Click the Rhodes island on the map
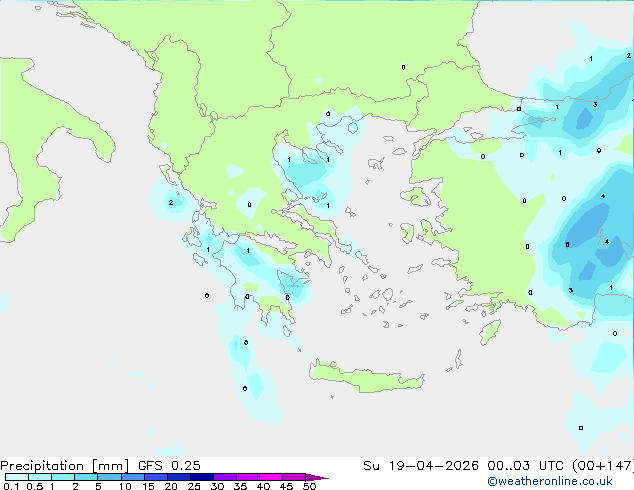The height and width of the screenshot is (490, 634). (490, 332)
